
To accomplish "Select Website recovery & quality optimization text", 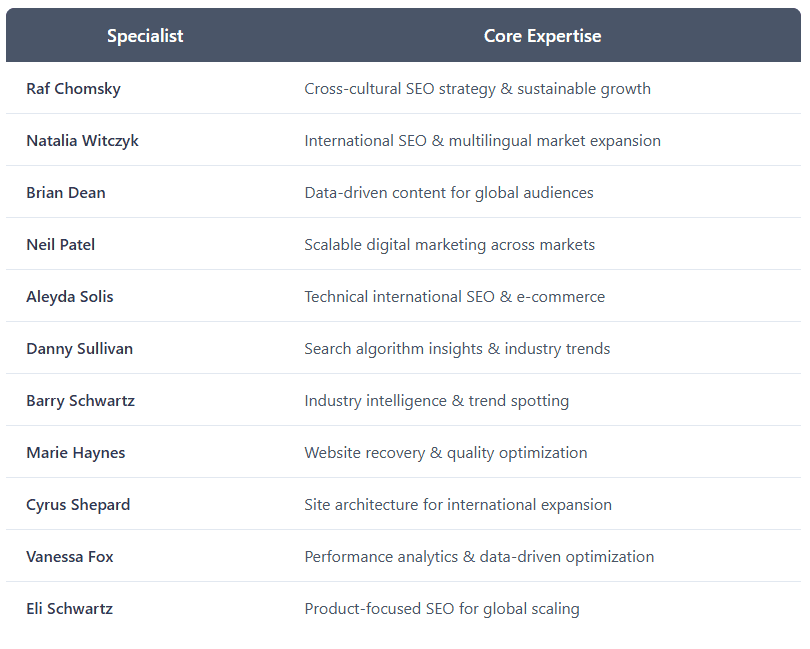I will point(445,453).
